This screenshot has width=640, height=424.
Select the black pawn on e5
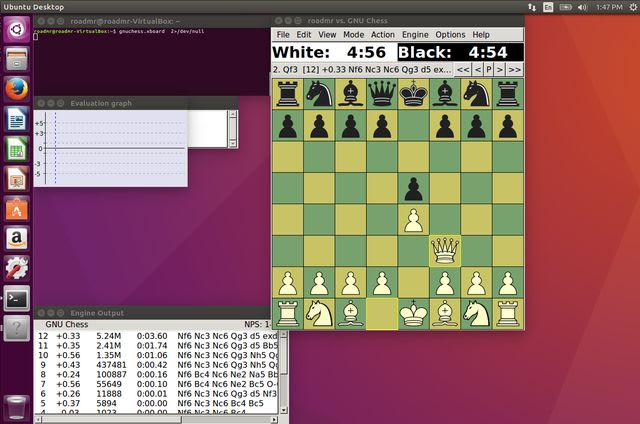click(x=413, y=189)
